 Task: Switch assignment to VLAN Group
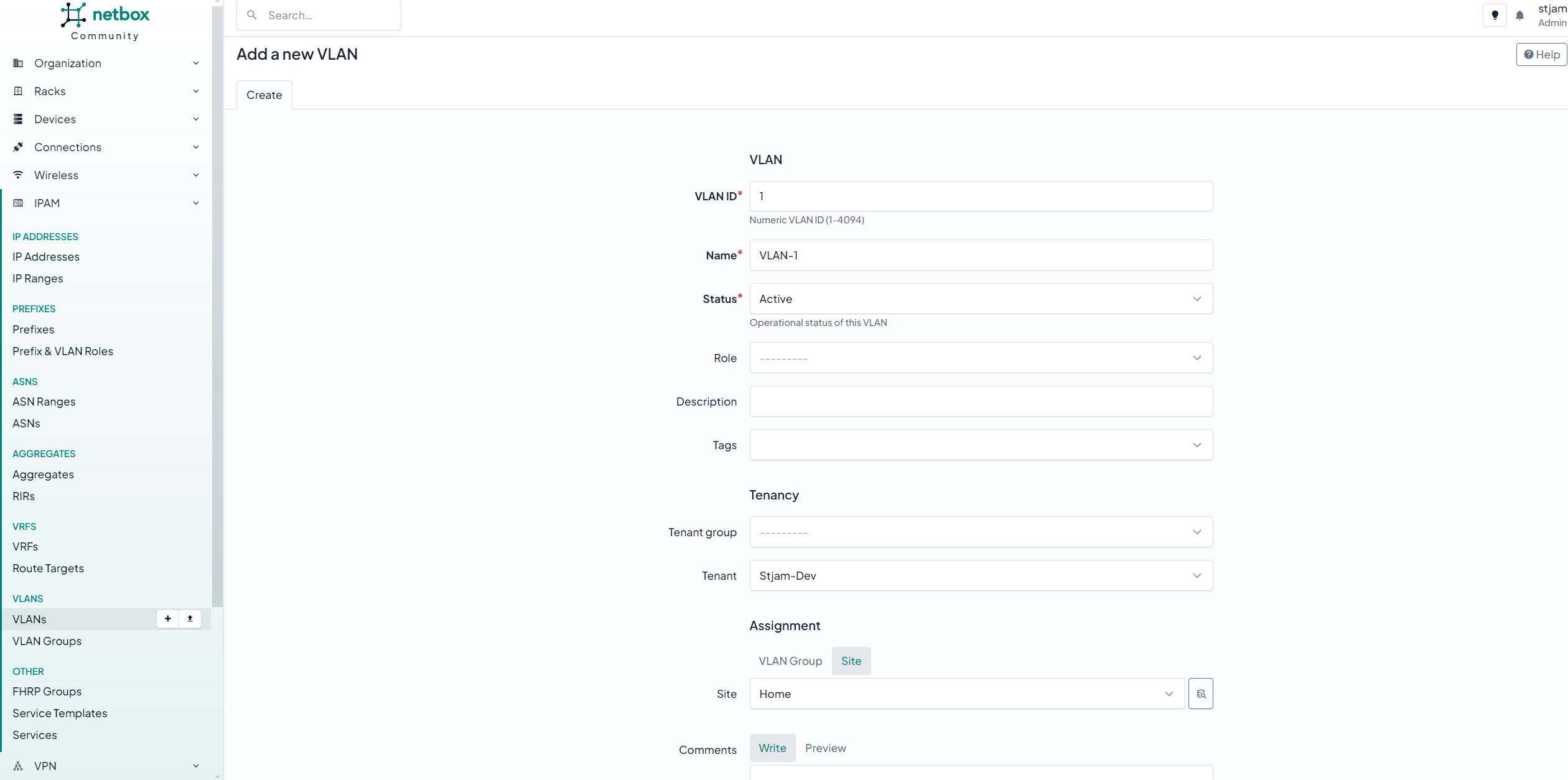point(790,661)
